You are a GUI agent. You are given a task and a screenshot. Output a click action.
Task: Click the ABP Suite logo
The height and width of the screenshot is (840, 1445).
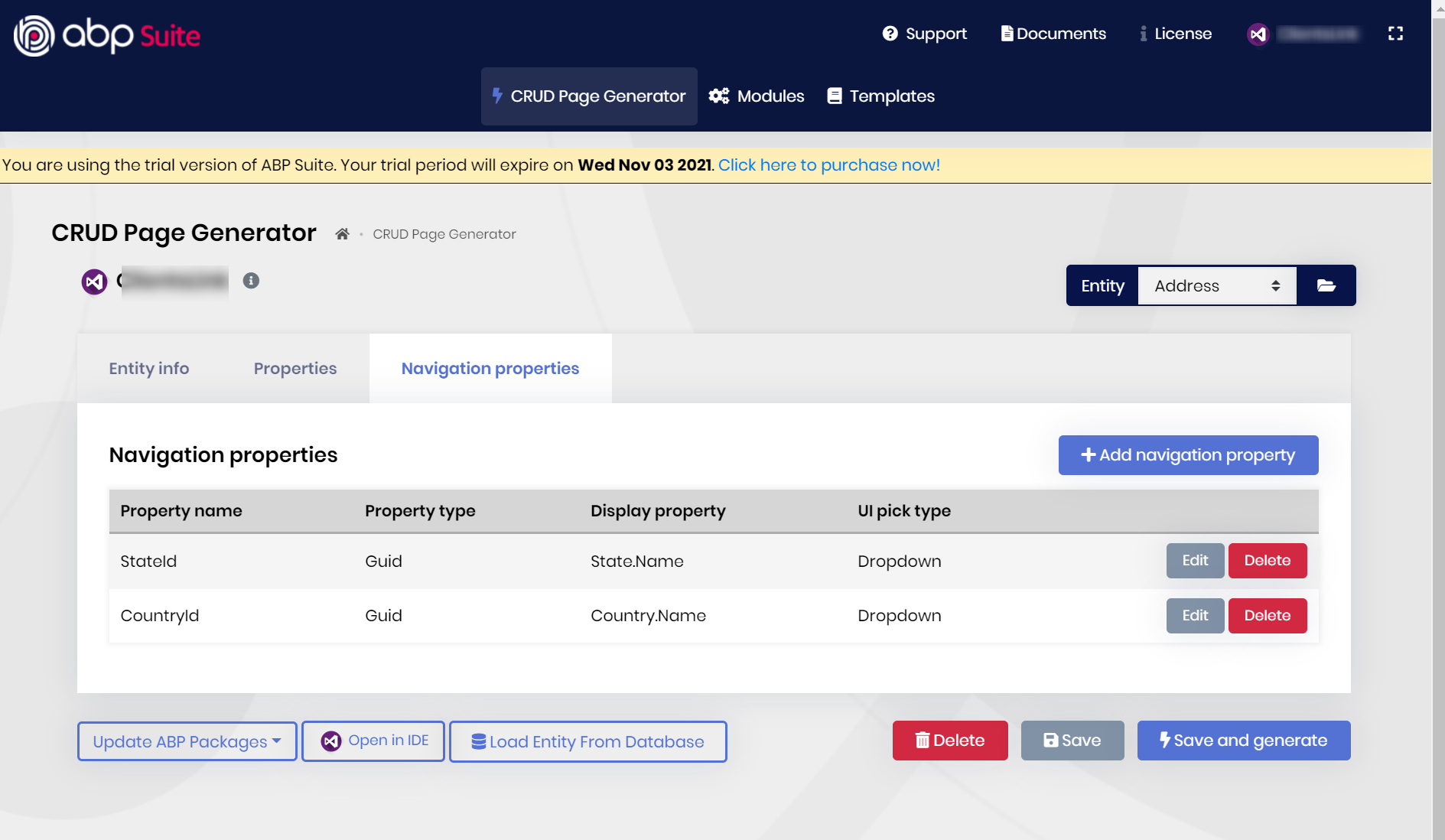(x=107, y=35)
